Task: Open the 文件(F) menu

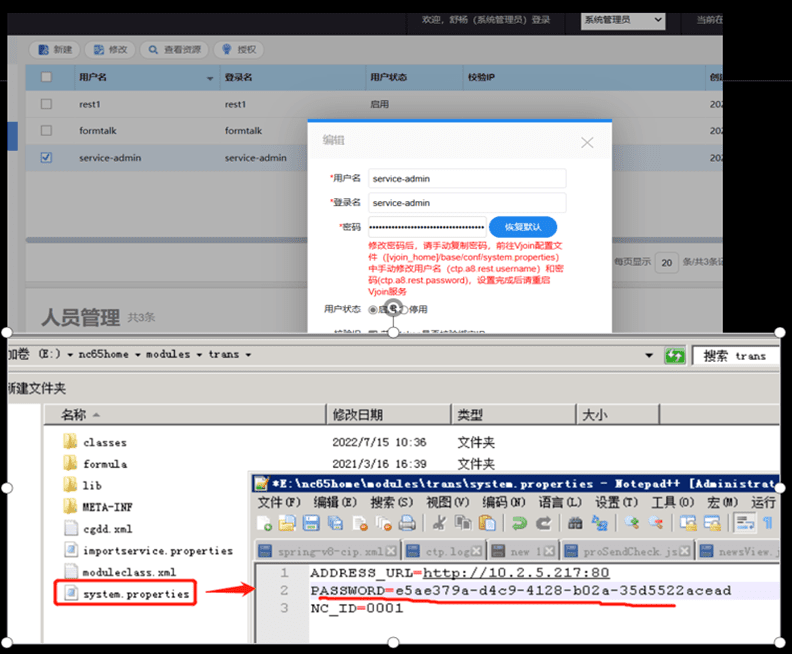Action: pyautogui.click(x=279, y=502)
